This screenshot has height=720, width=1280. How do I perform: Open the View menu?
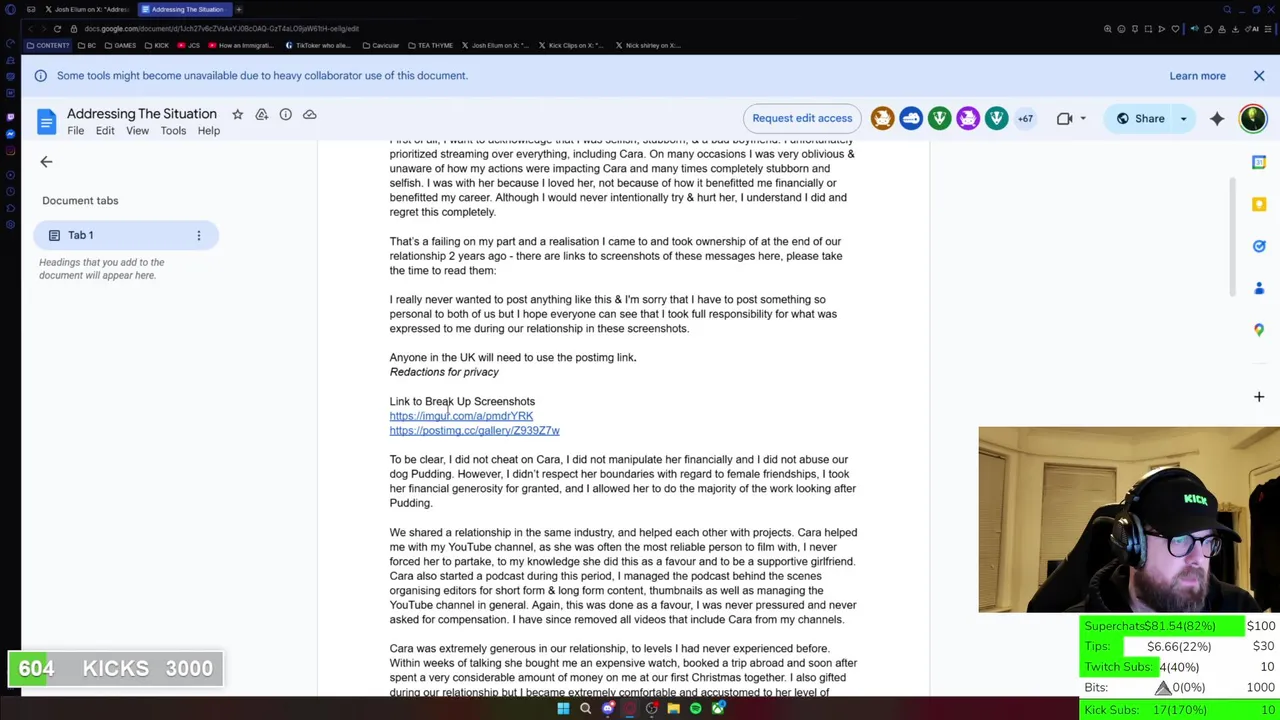coord(137,131)
